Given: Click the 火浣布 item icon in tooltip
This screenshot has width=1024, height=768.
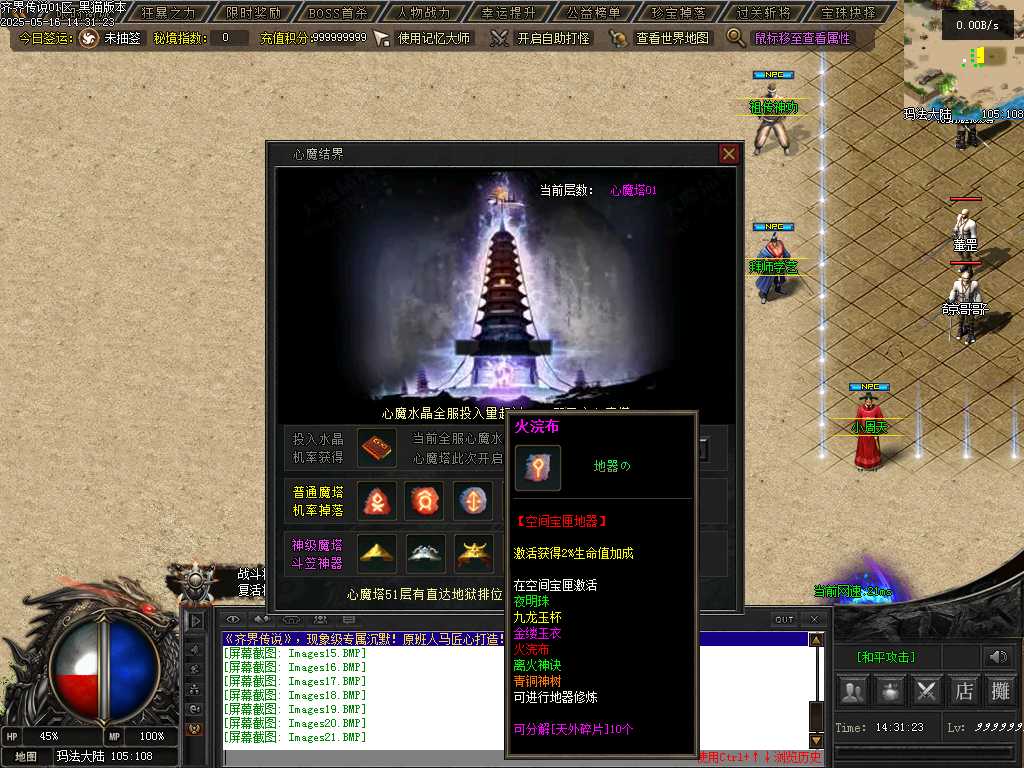Looking at the screenshot, I should pyautogui.click(x=537, y=468).
